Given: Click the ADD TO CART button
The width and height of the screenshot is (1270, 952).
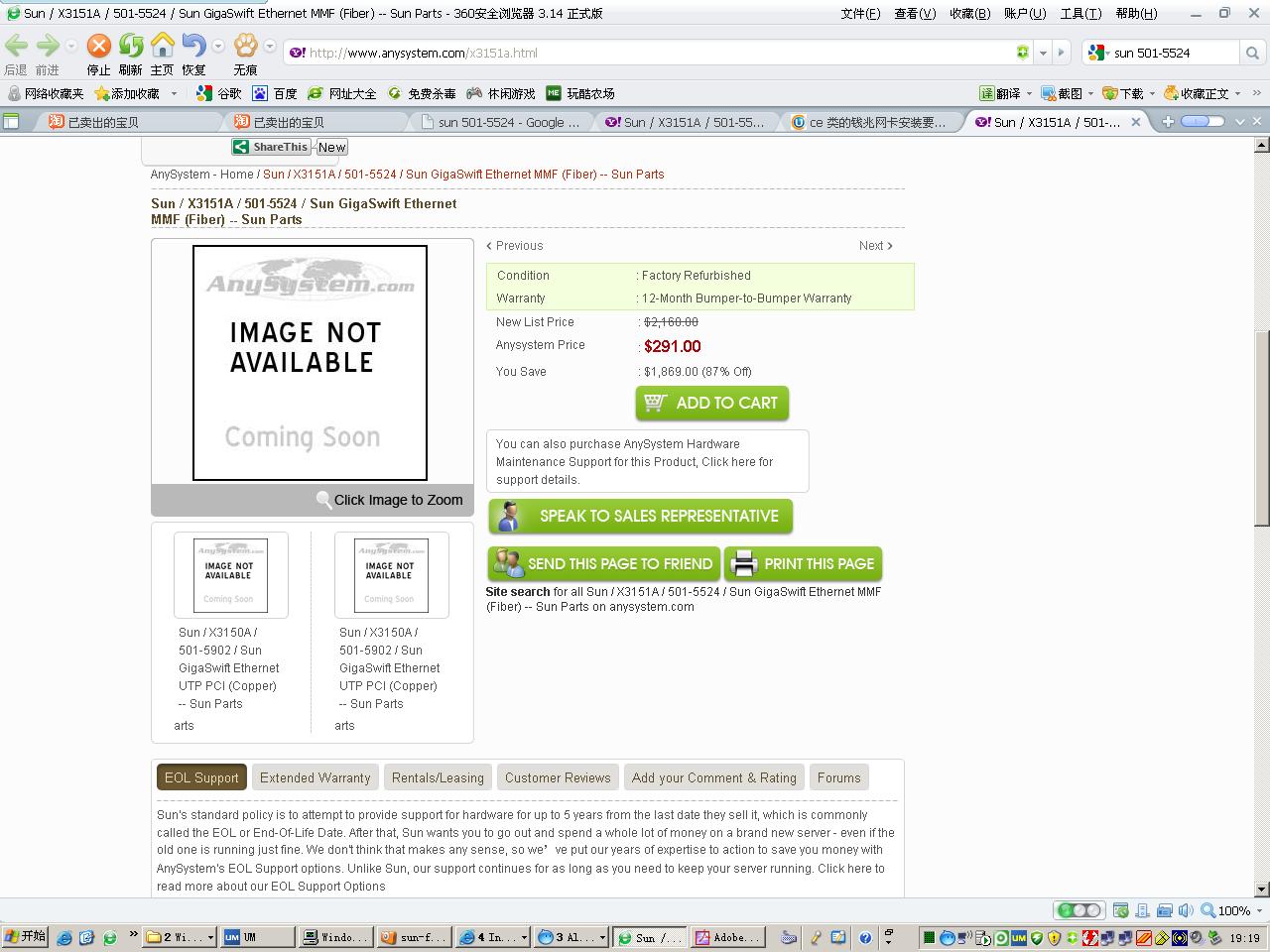Looking at the screenshot, I should [711, 403].
